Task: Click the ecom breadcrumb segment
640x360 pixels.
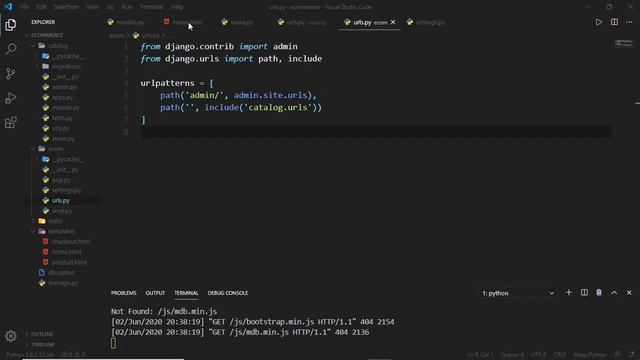Action: coord(116,36)
